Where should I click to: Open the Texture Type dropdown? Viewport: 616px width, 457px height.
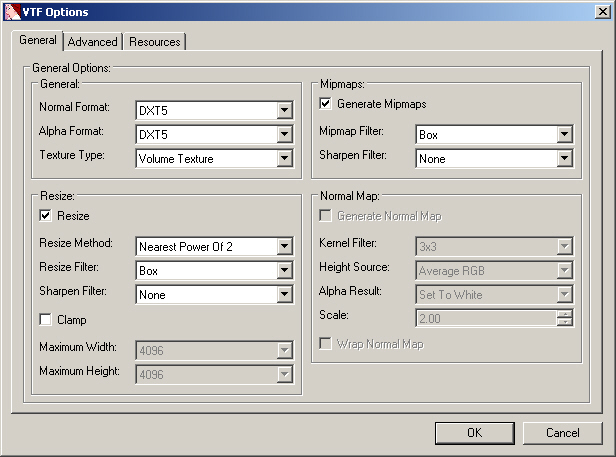point(284,158)
